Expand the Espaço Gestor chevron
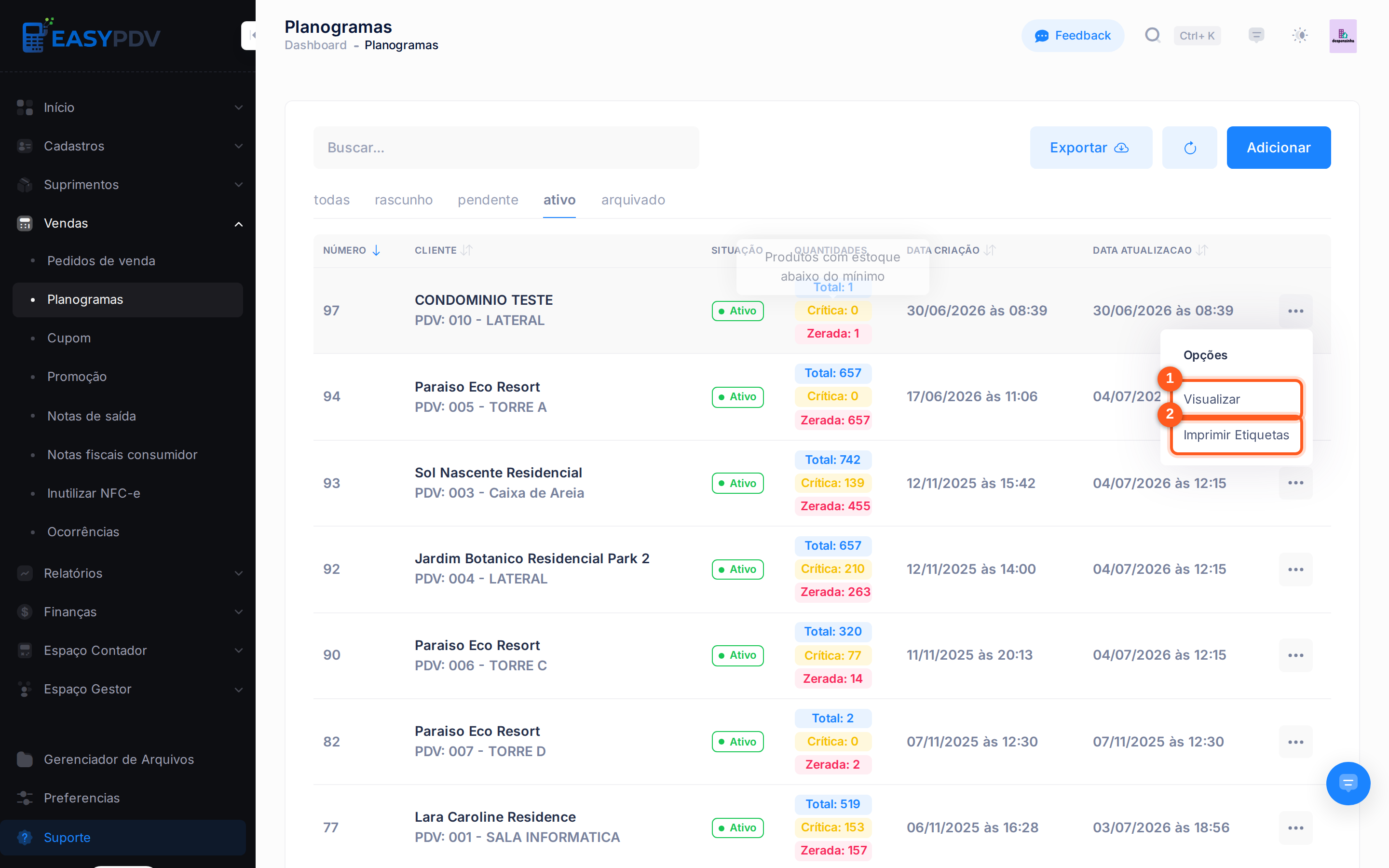 (239, 690)
